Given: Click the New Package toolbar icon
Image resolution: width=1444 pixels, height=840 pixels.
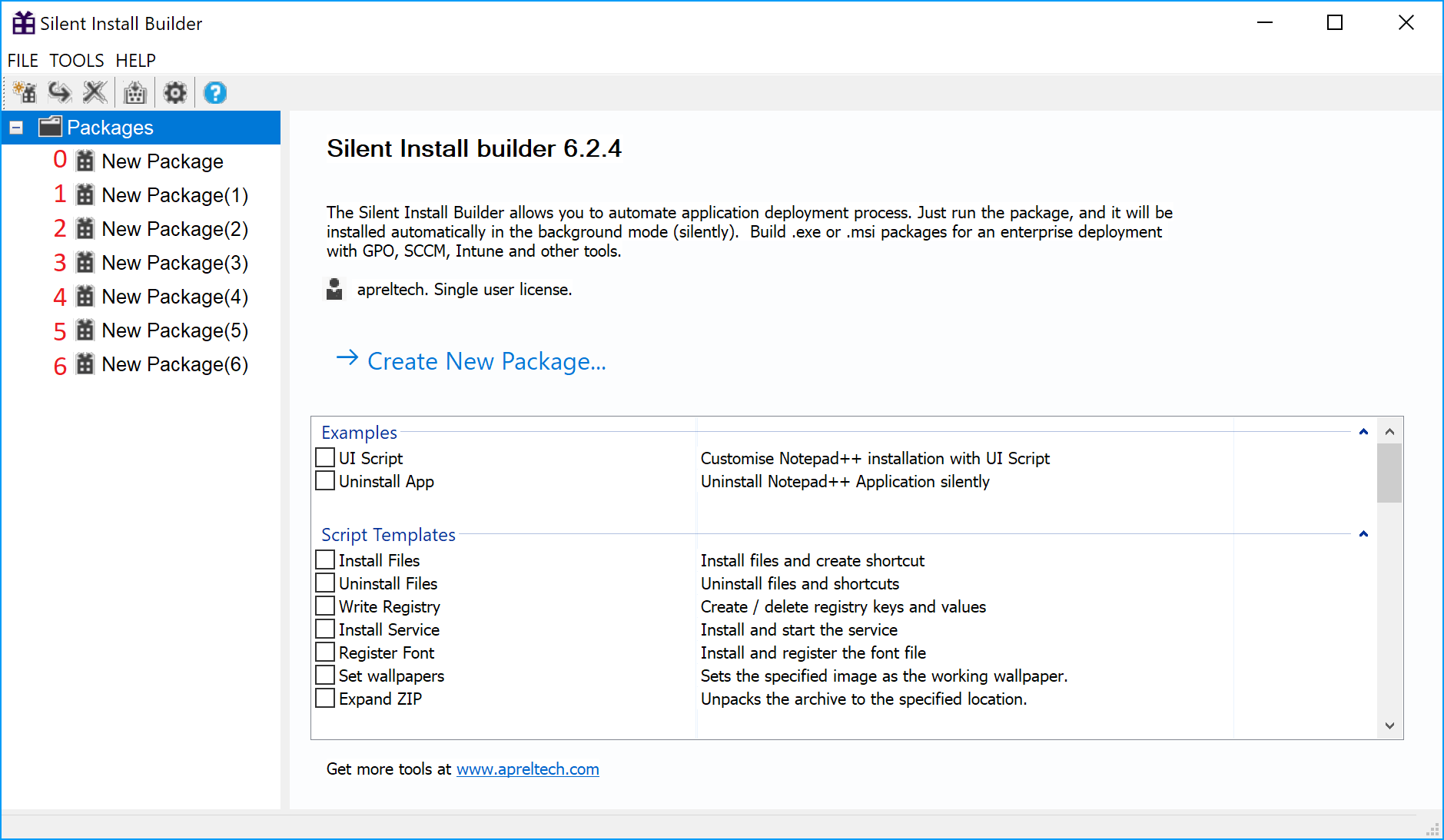Looking at the screenshot, I should [x=25, y=93].
